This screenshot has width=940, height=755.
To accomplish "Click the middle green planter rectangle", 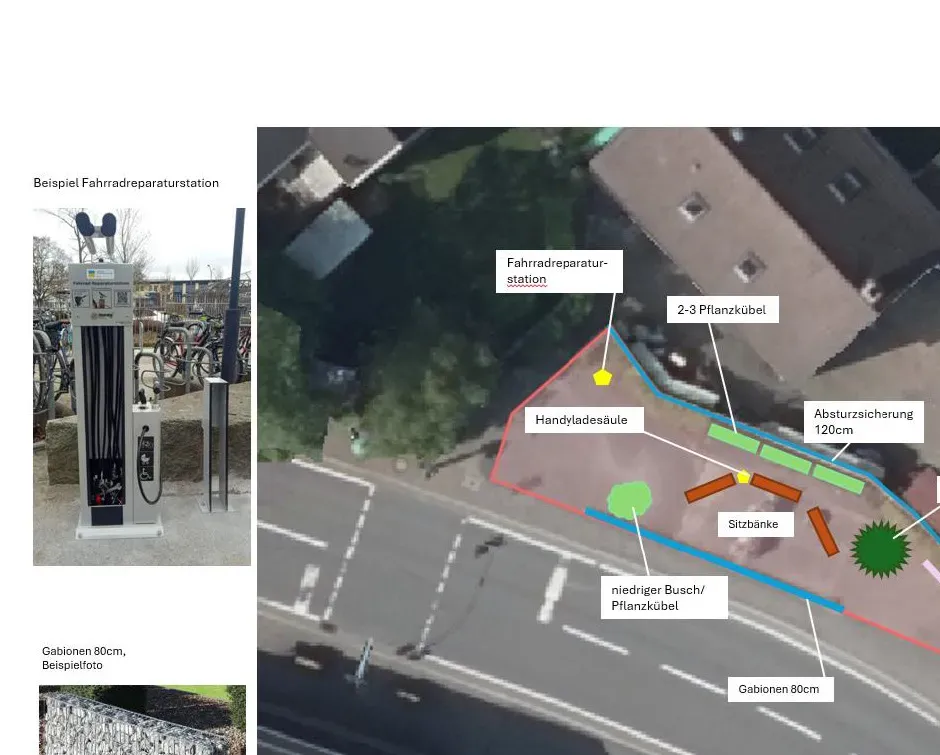I will pyautogui.click(x=785, y=459).
